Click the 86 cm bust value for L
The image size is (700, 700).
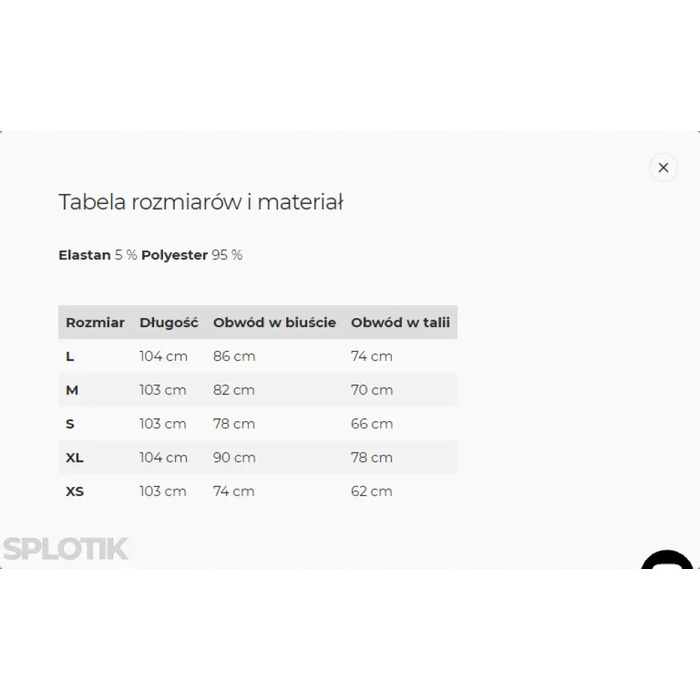click(234, 356)
